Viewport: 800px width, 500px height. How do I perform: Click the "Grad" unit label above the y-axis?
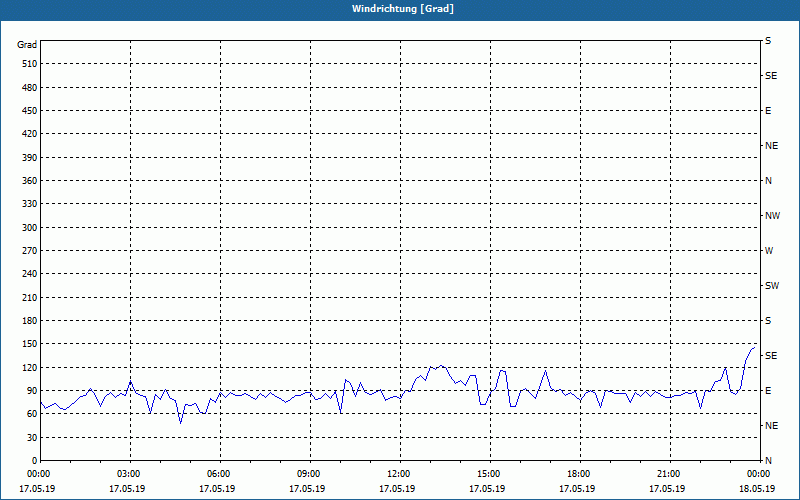click(x=27, y=45)
